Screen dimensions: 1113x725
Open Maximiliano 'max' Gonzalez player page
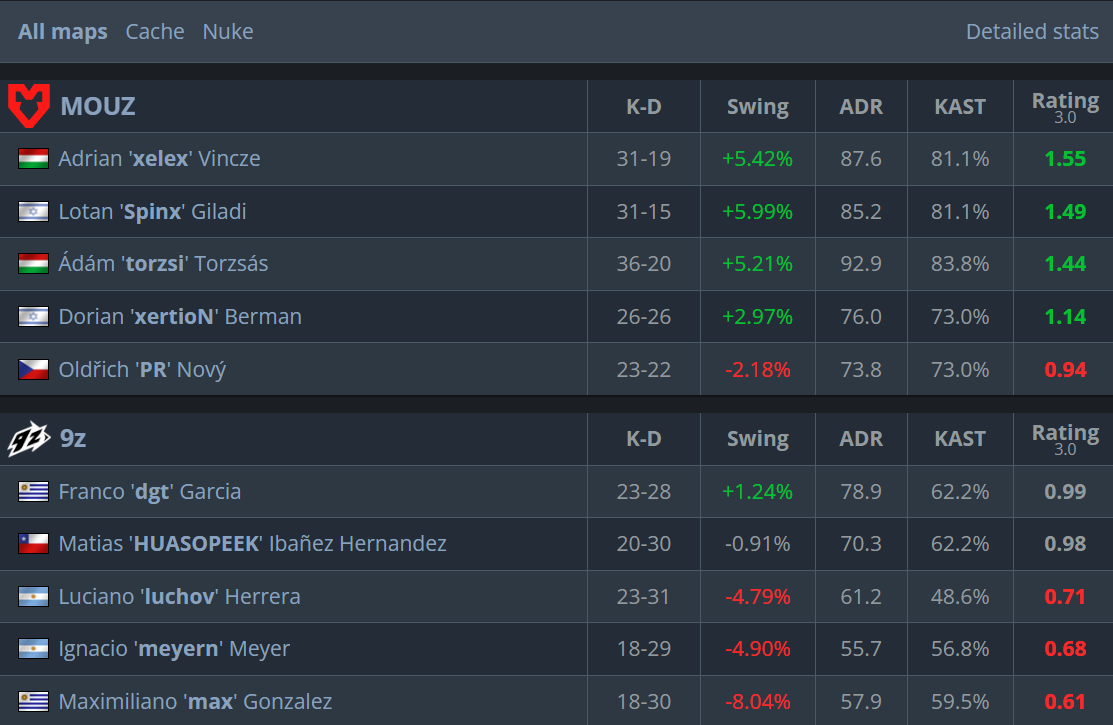[195, 702]
